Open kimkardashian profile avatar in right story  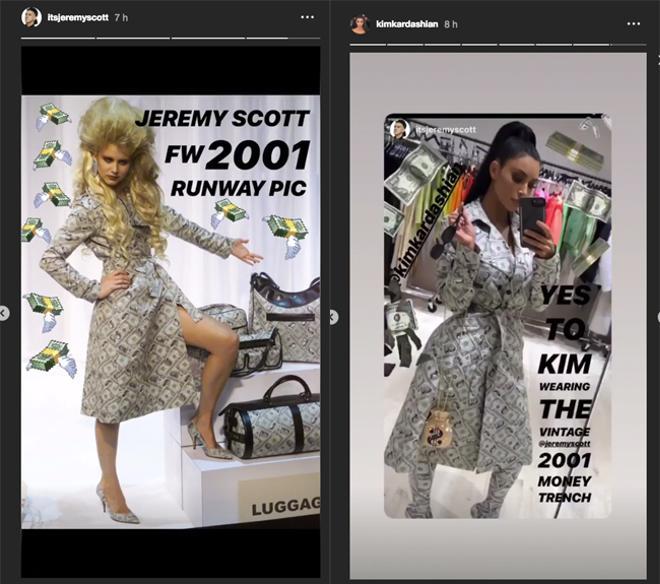(360, 24)
